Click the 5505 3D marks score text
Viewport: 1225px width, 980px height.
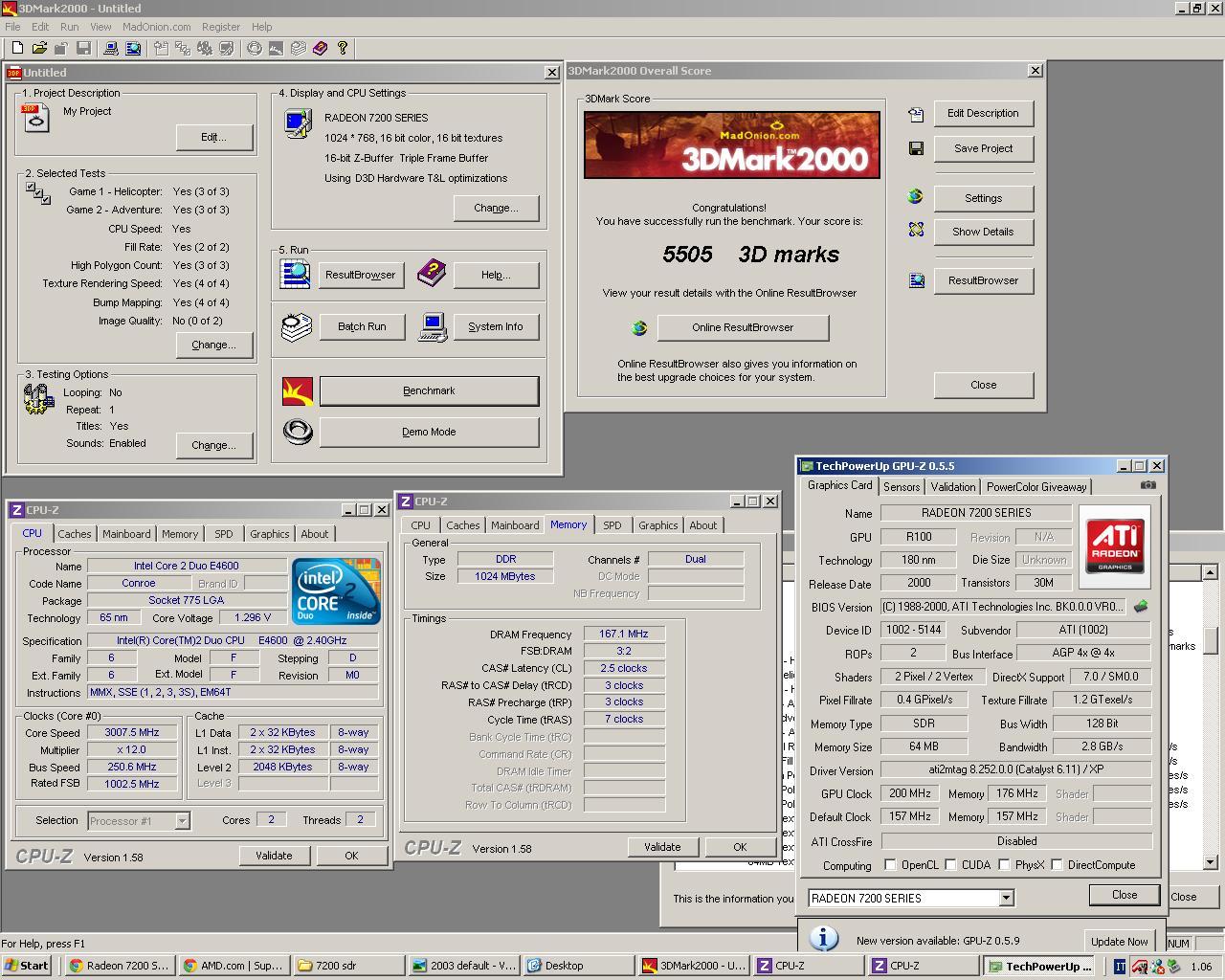click(750, 255)
